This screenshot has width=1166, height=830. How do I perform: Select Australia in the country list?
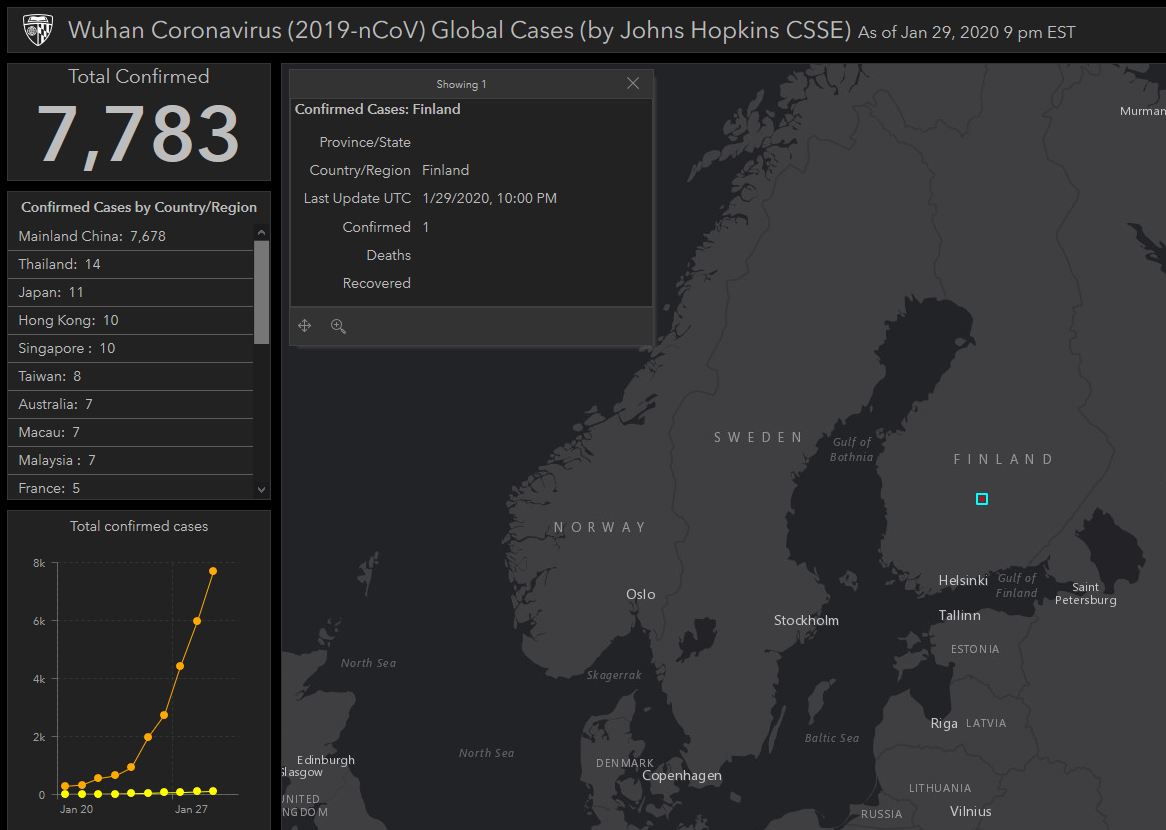click(x=56, y=405)
